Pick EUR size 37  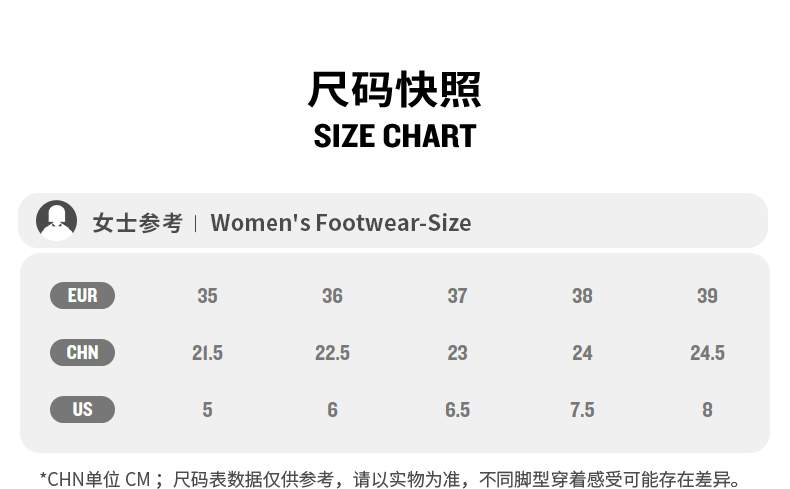click(x=457, y=296)
